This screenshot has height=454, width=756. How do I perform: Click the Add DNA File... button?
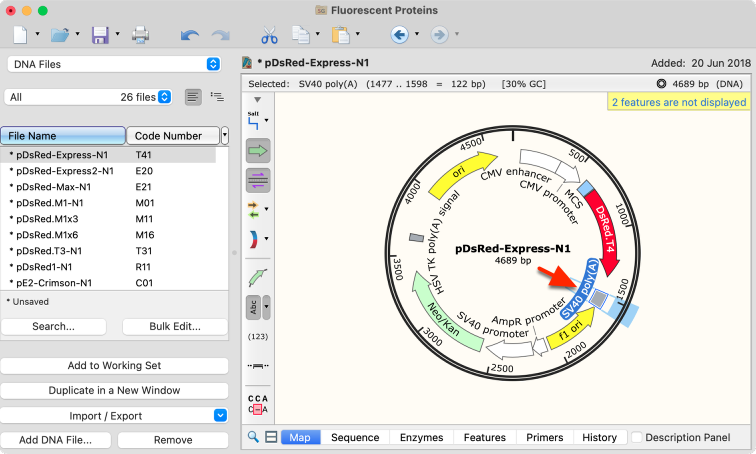pyautogui.click(x=55, y=440)
